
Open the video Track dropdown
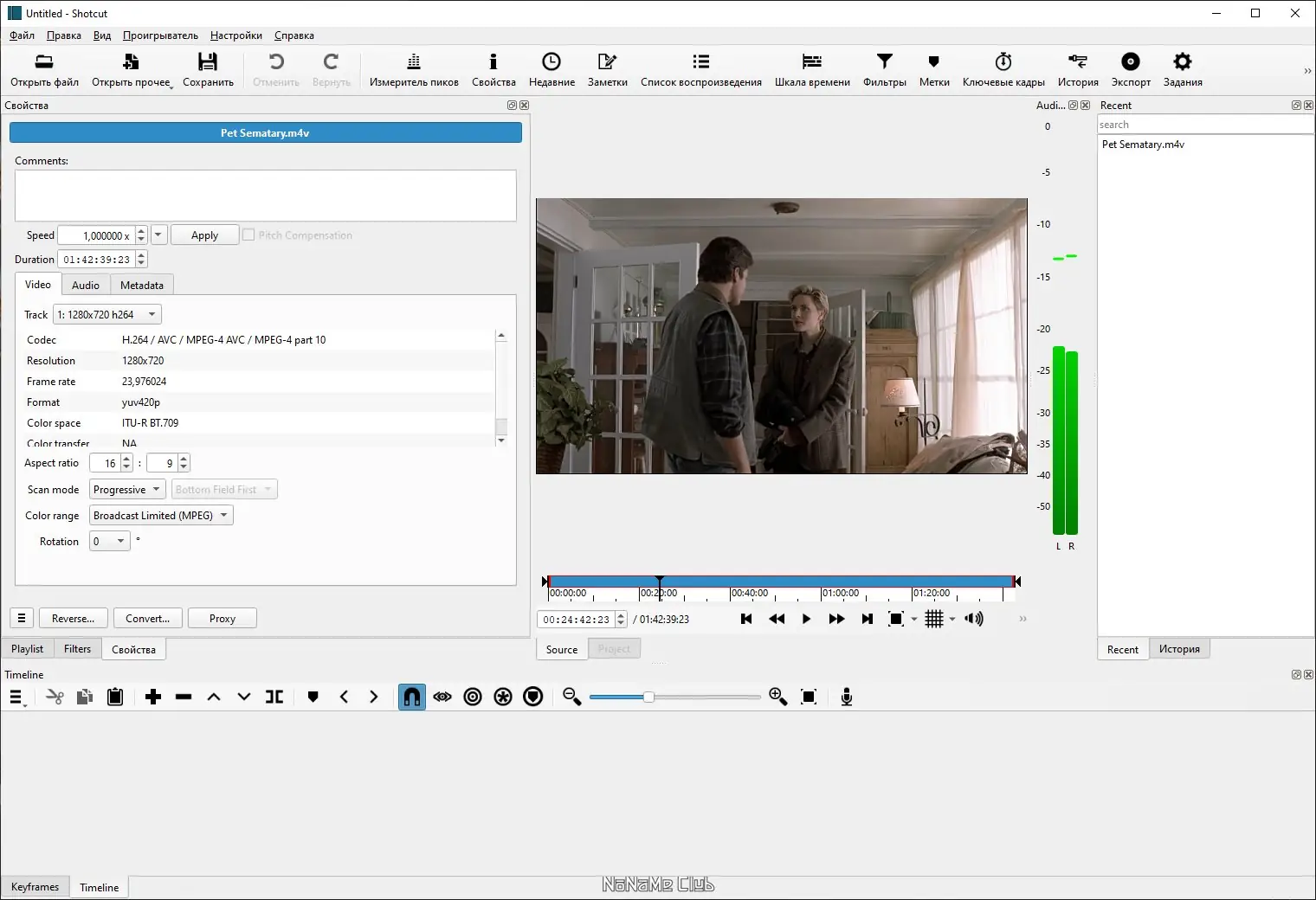(x=107, y=315)
